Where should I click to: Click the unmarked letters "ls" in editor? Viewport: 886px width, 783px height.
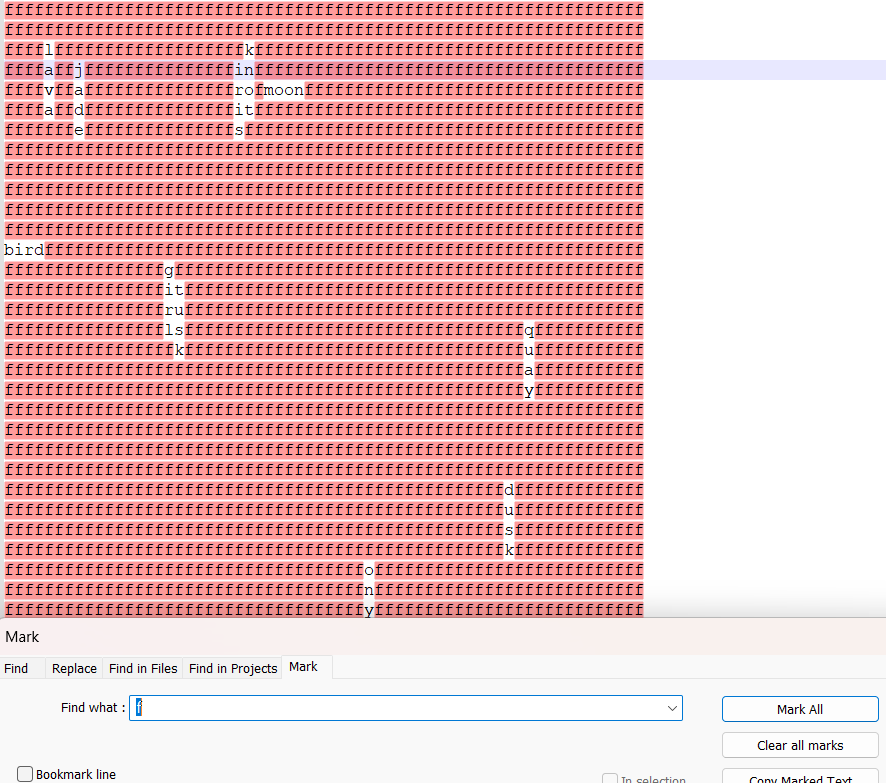[174, 330]
